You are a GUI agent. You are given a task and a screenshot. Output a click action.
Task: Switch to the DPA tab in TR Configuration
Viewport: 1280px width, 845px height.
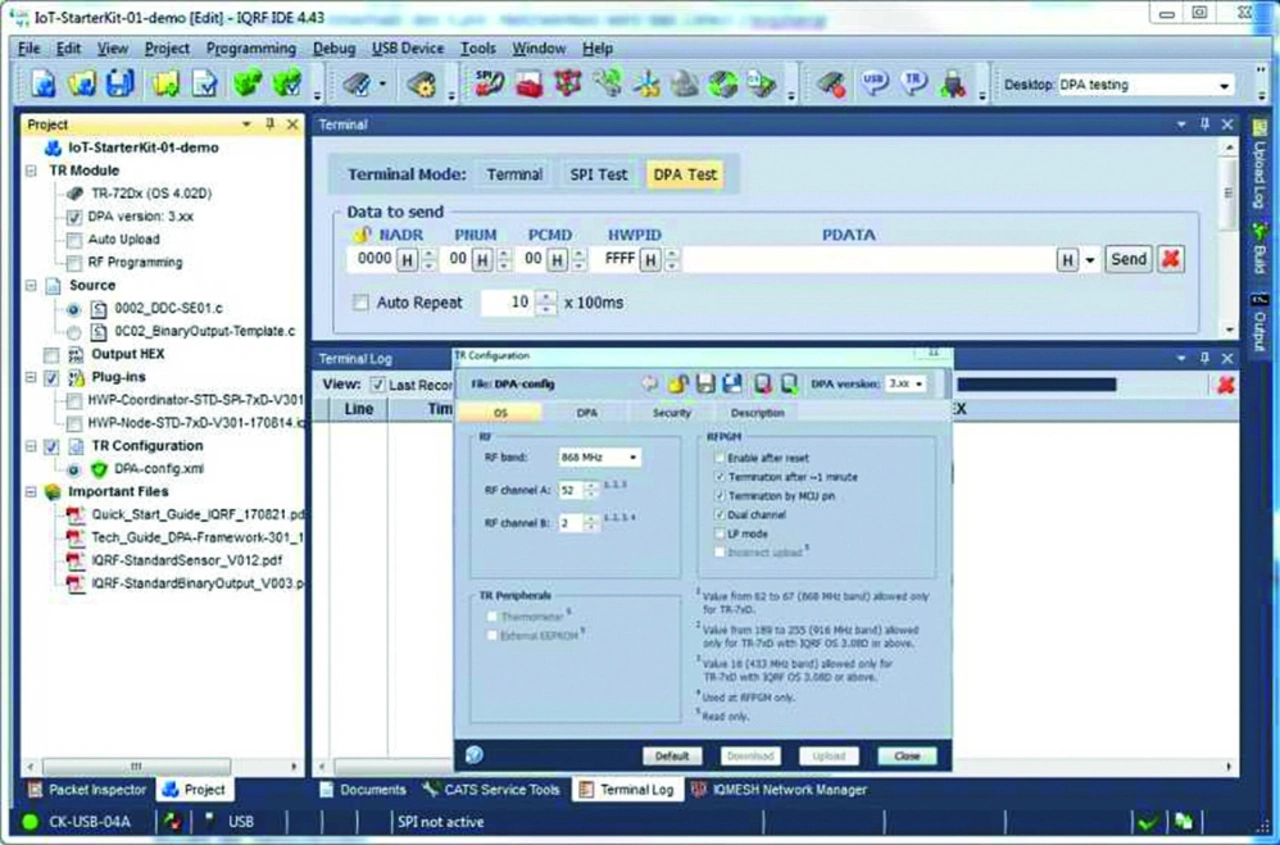click(x=587, y=412)
